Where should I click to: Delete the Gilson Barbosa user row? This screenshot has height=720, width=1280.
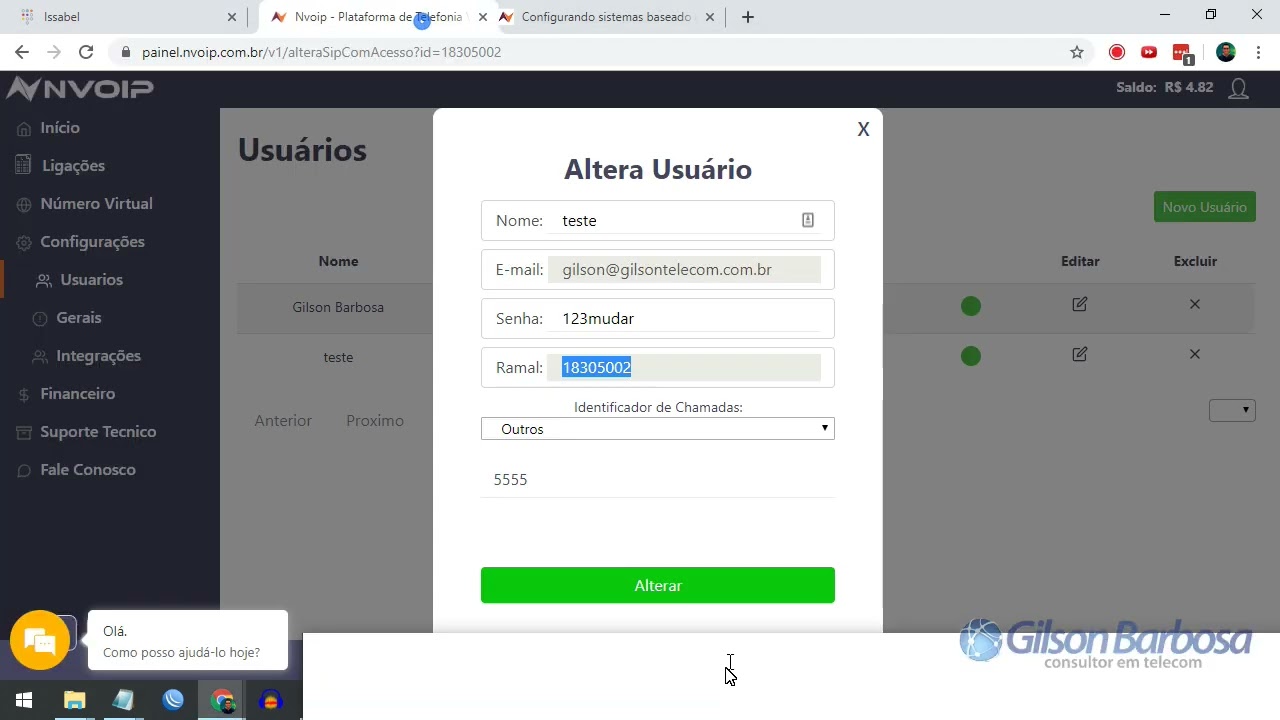[x=1194, y=304]
